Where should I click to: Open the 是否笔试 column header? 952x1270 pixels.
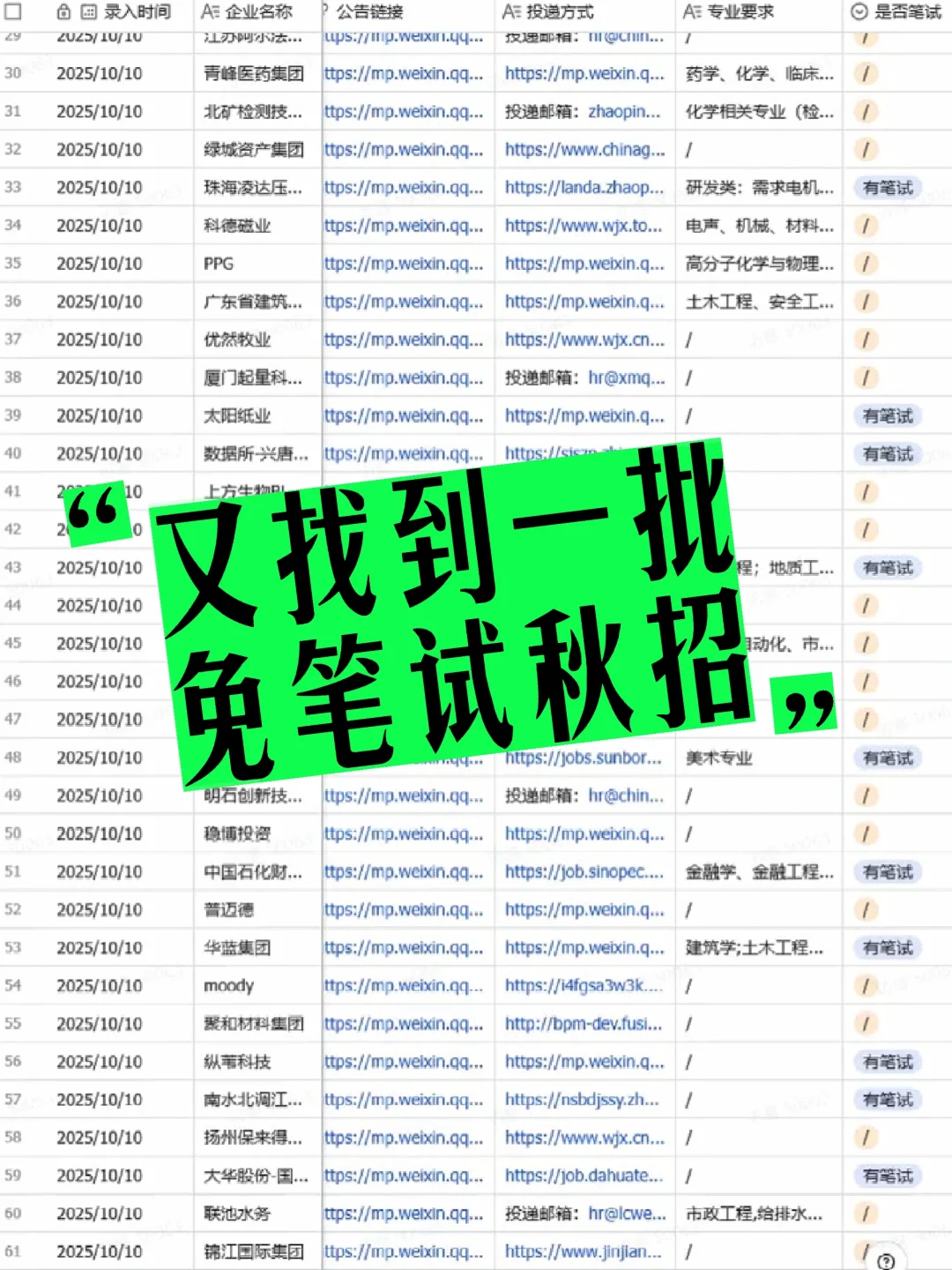(908, 11)
